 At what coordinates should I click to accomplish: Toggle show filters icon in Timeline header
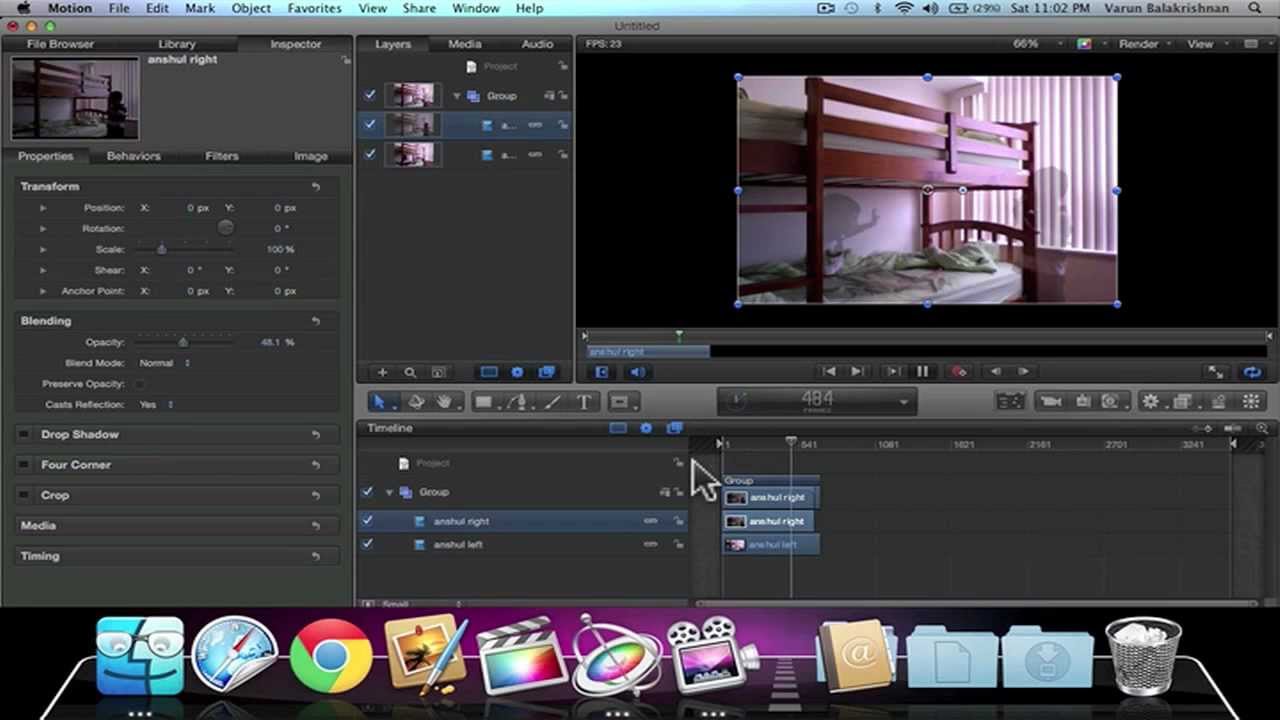coord(674,428)
